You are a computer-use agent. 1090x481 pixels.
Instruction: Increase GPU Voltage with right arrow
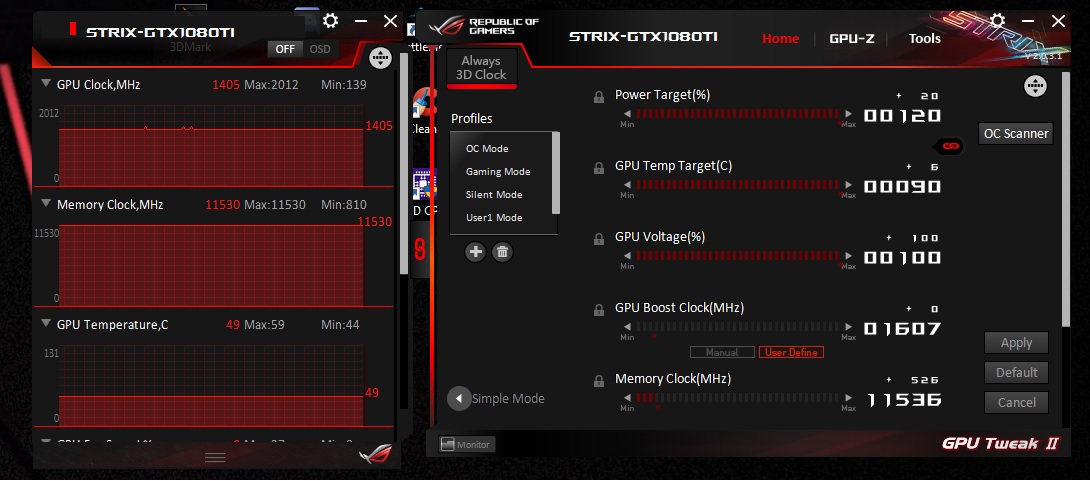[848, 256]
